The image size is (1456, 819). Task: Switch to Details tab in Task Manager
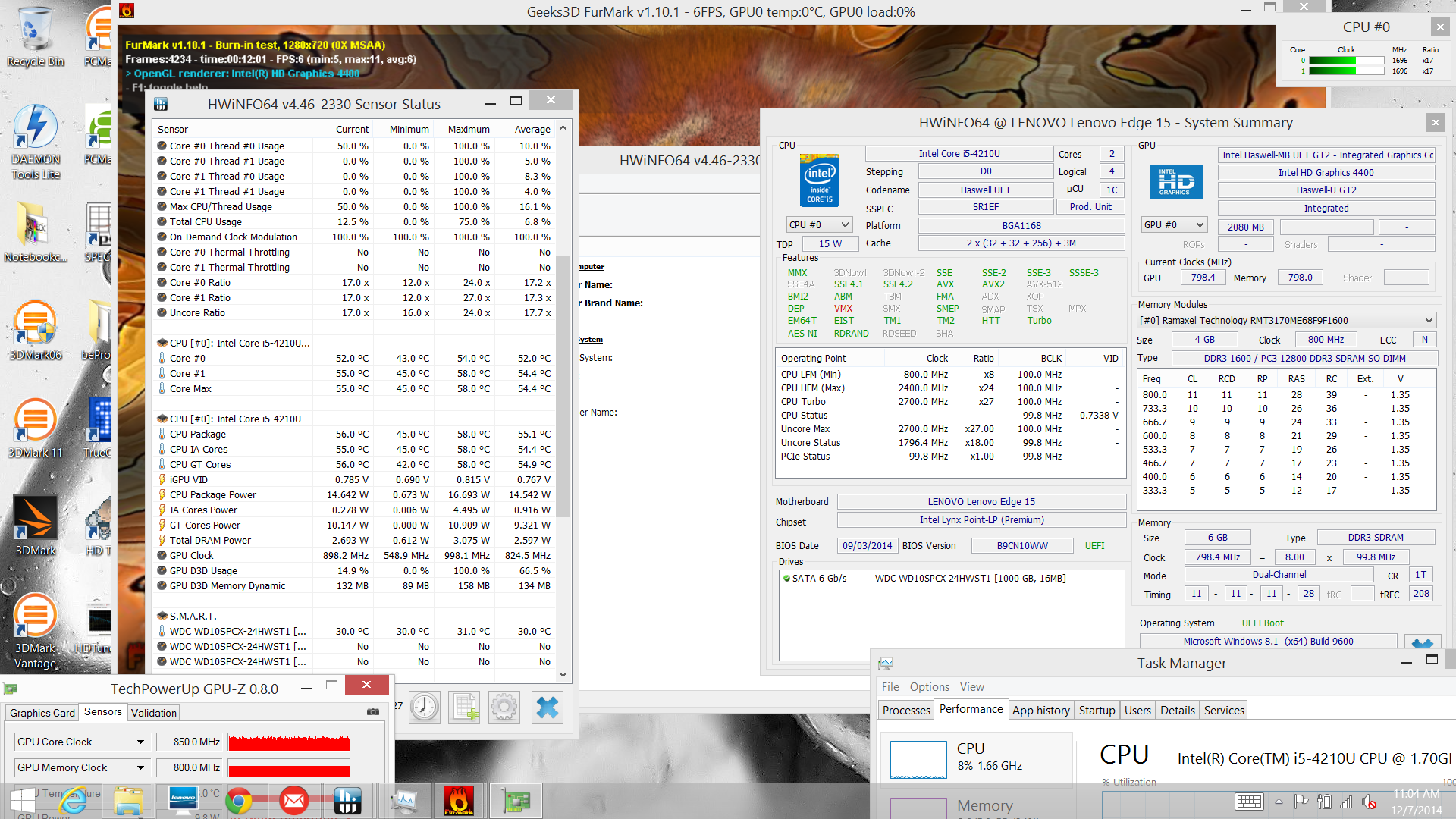pyautogui.click(x=1177, y=711)
